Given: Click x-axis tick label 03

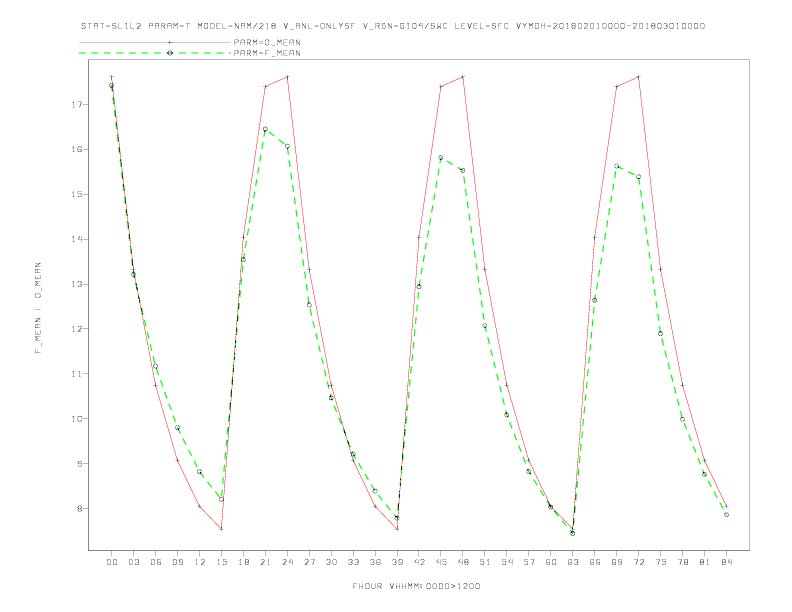Looking at the screenshot, I should 133,562.
